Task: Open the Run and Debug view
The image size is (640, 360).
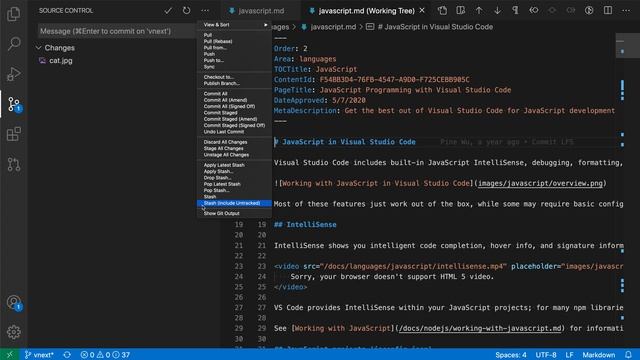Action: (x=13, y=74)
